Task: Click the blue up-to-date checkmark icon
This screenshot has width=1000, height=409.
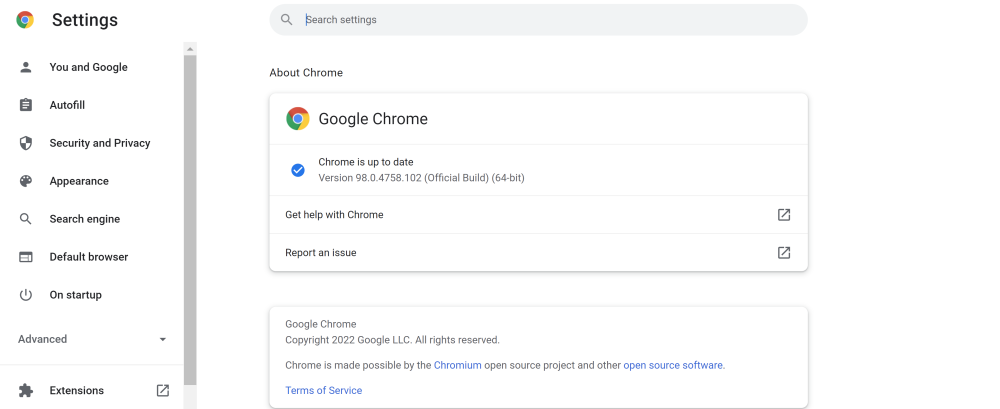Action: coord(297,170)
